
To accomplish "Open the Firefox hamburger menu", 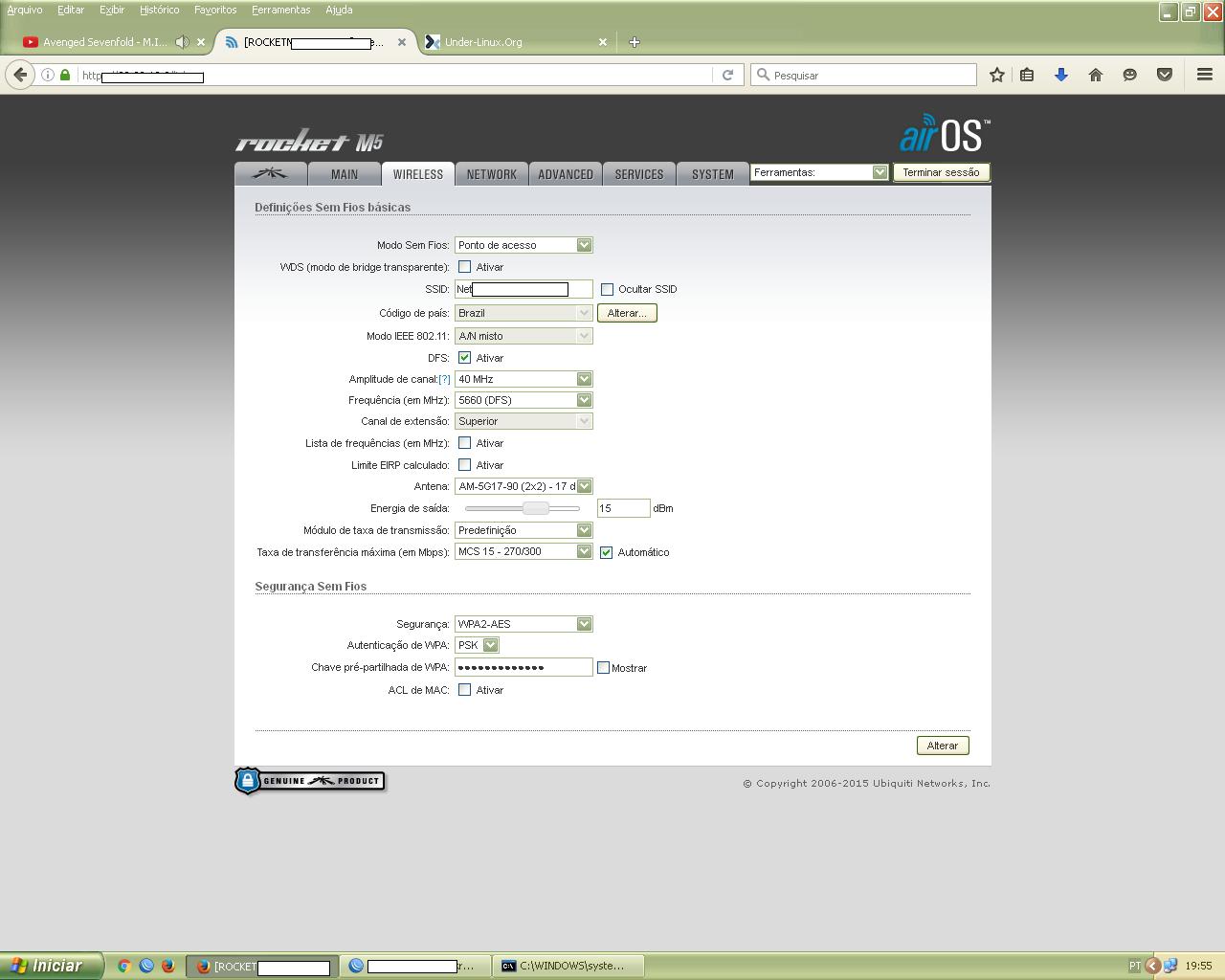I will (1205, 75).
